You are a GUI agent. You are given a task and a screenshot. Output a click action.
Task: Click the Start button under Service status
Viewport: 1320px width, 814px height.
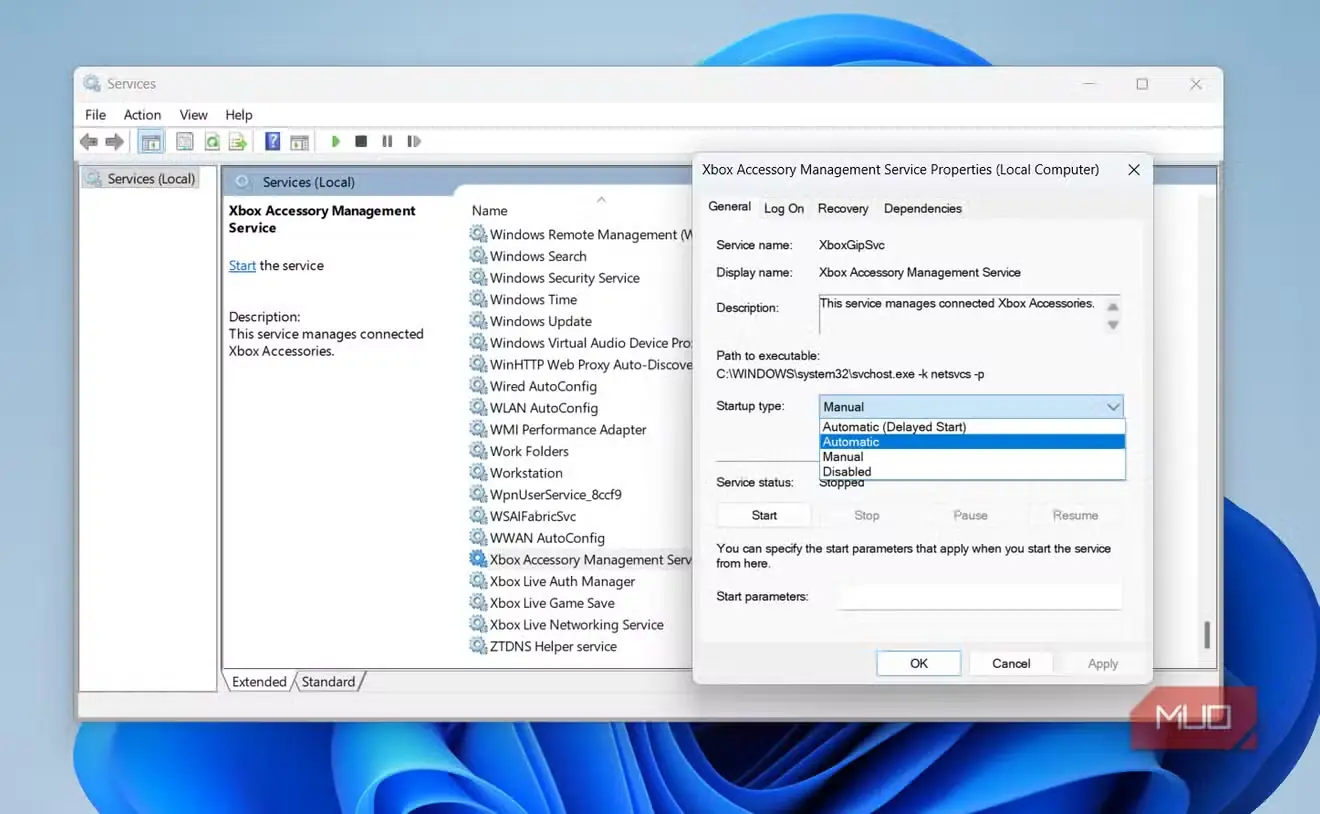[764, 515]
